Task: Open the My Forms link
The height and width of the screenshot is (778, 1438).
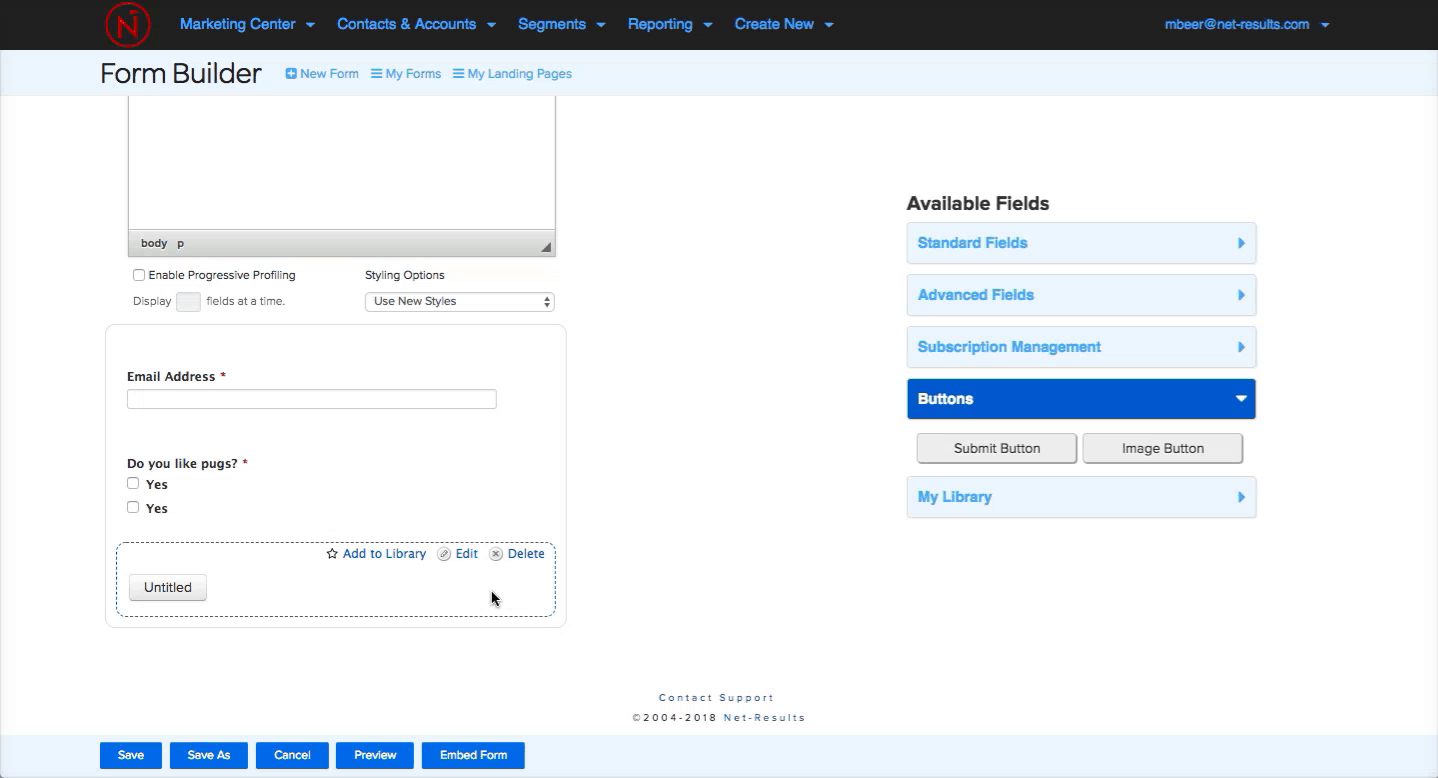Action: (x=413, y=74)
